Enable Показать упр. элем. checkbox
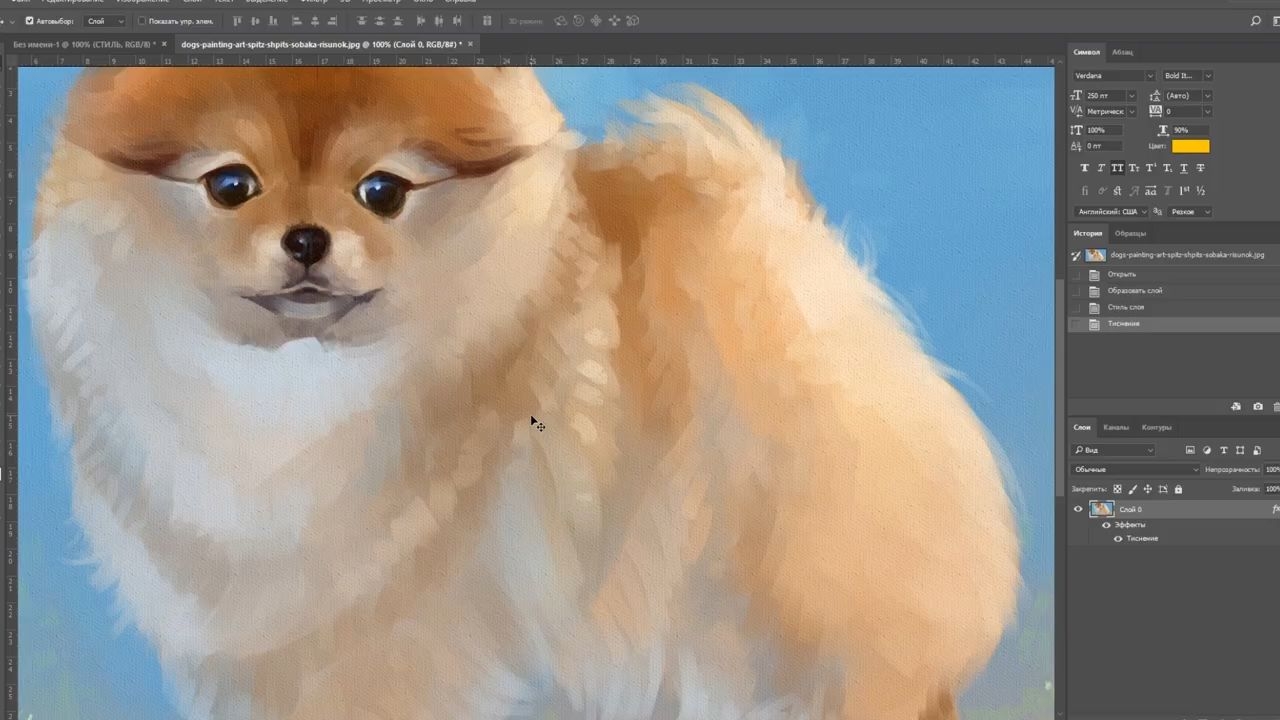The height and width of the screenshot is (720, 1280). [x=140, y=21]
